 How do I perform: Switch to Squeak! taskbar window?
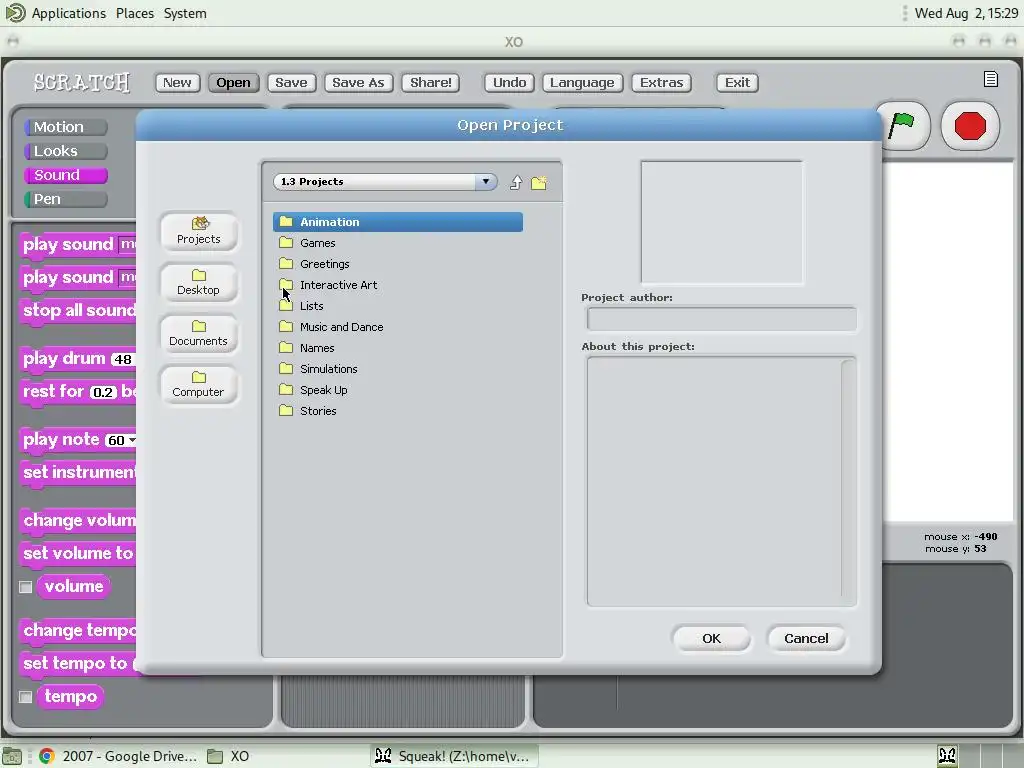[x=455, y=756]
